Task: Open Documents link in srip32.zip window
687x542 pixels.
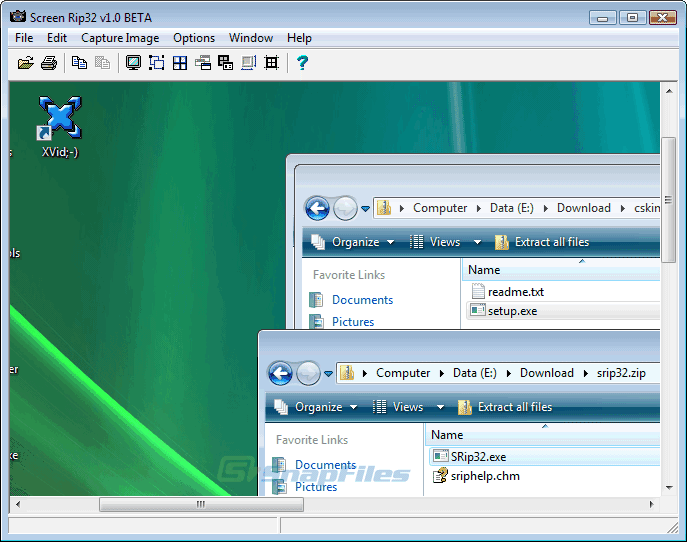Action: (326, 464)
